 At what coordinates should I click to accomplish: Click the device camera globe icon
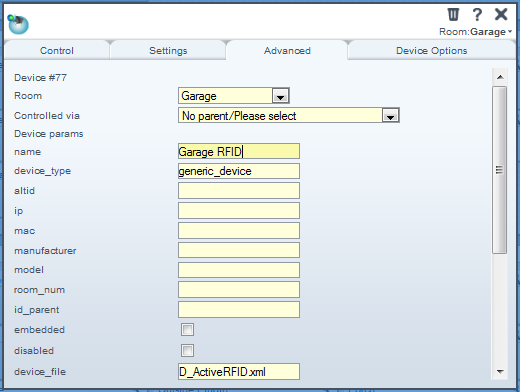coord(18,24)
